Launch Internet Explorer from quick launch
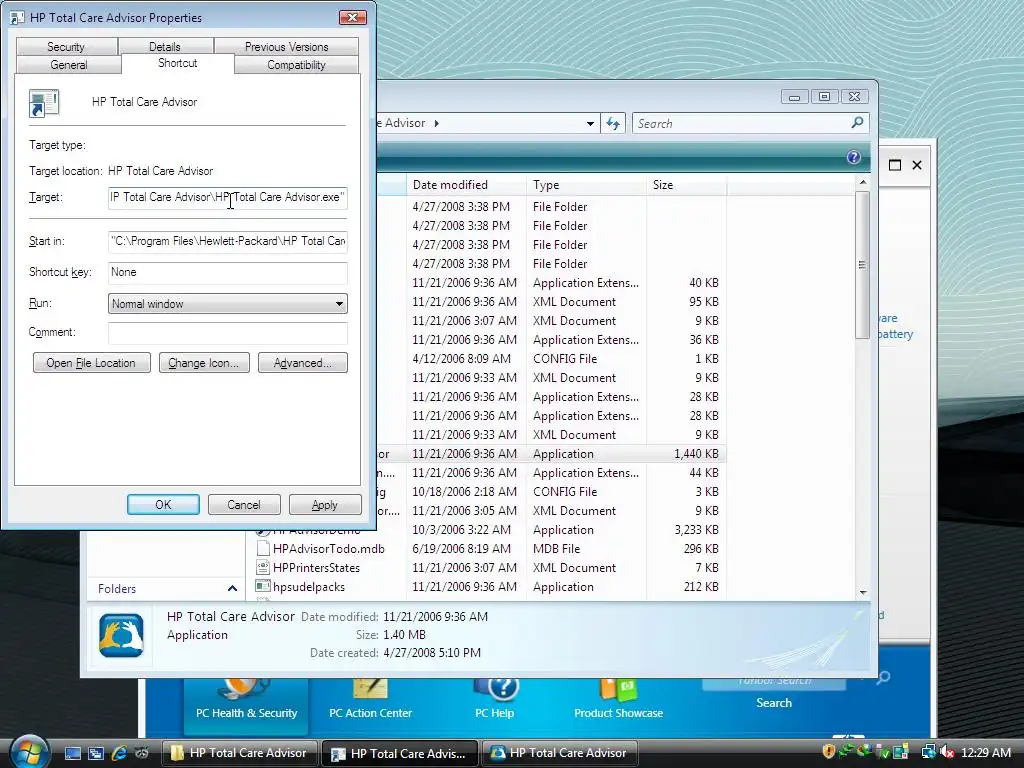Screen dimensions: 1024x768 119,754
